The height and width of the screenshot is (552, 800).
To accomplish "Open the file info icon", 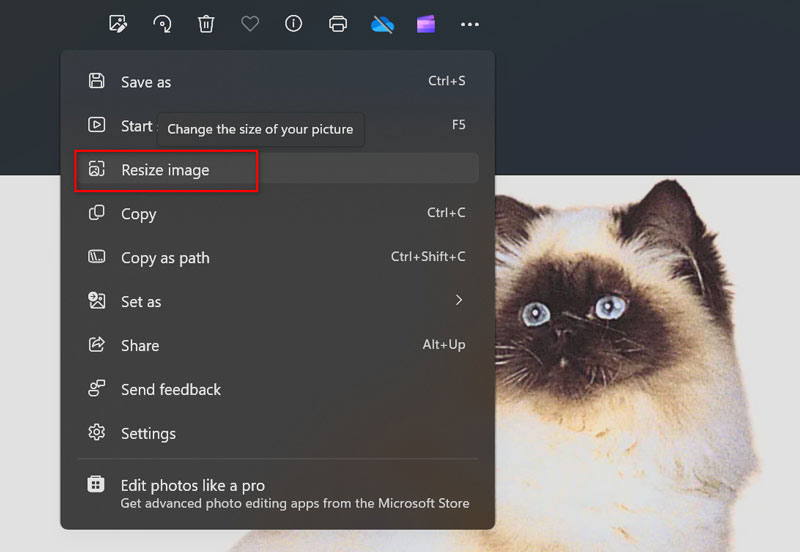I will point(293,23).
